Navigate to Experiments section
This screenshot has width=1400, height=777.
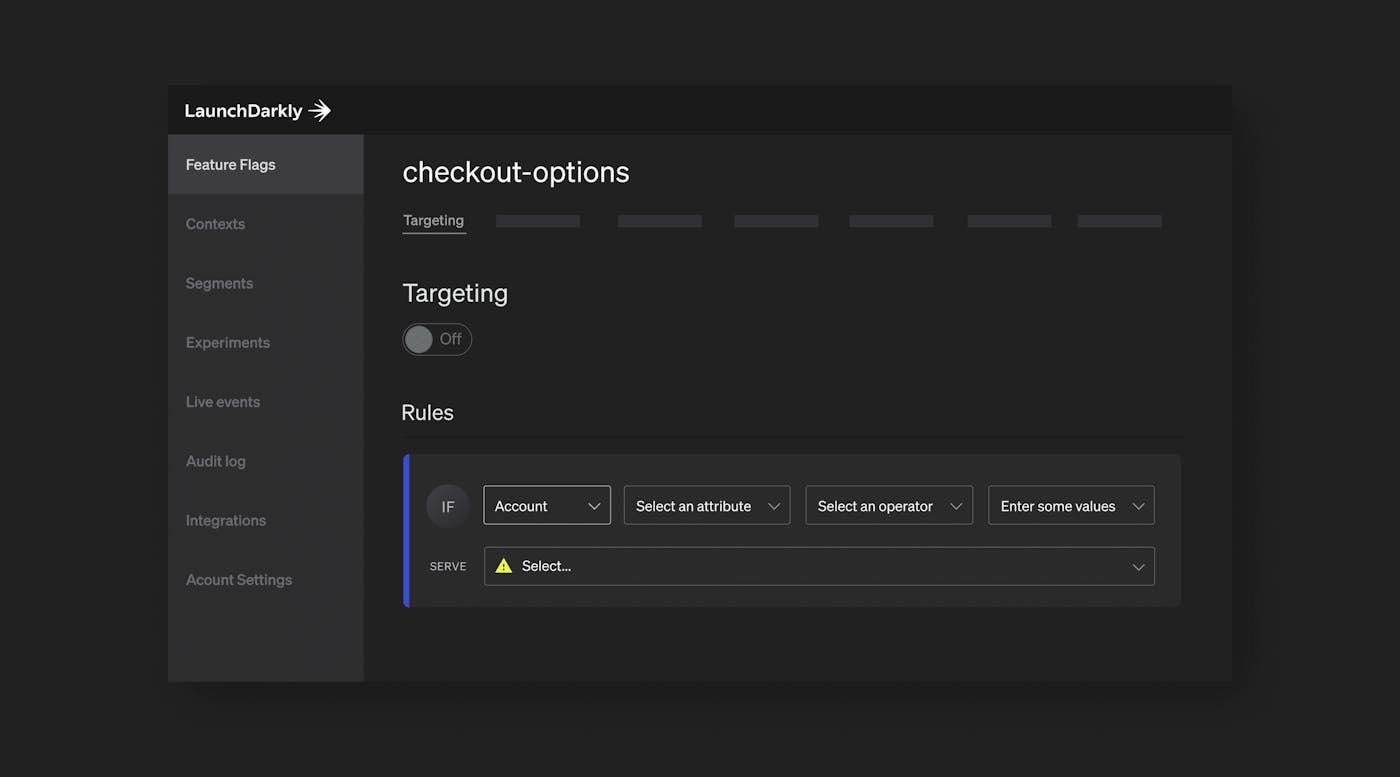click(x=228, y=342)
